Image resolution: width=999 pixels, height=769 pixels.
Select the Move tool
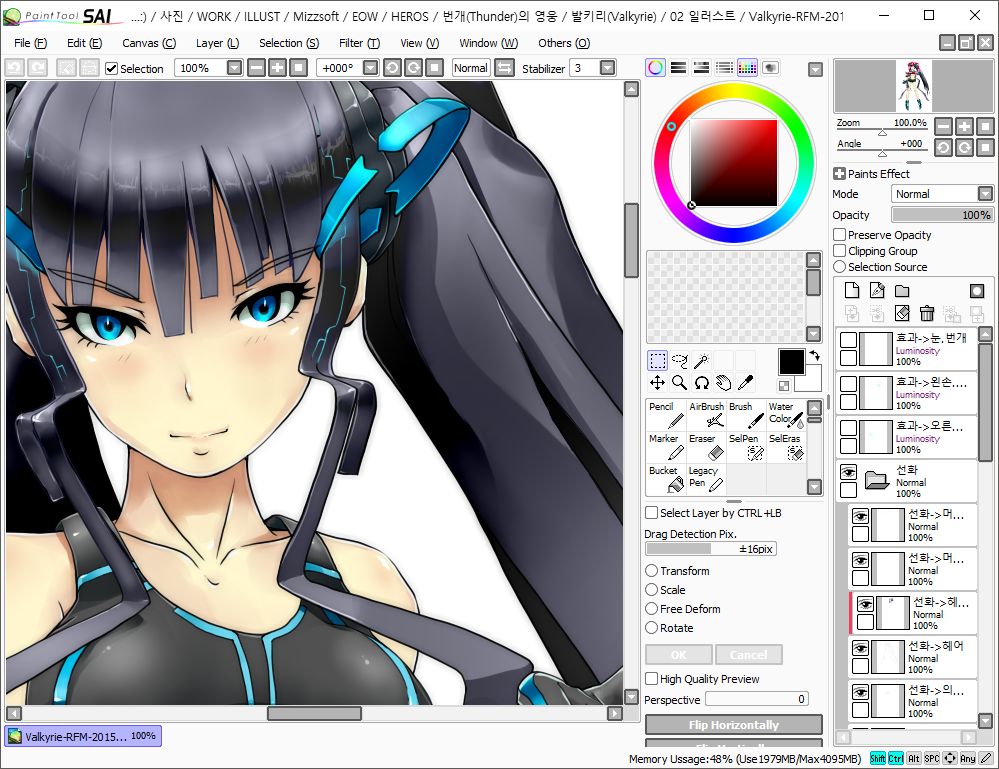pos(658,382)
